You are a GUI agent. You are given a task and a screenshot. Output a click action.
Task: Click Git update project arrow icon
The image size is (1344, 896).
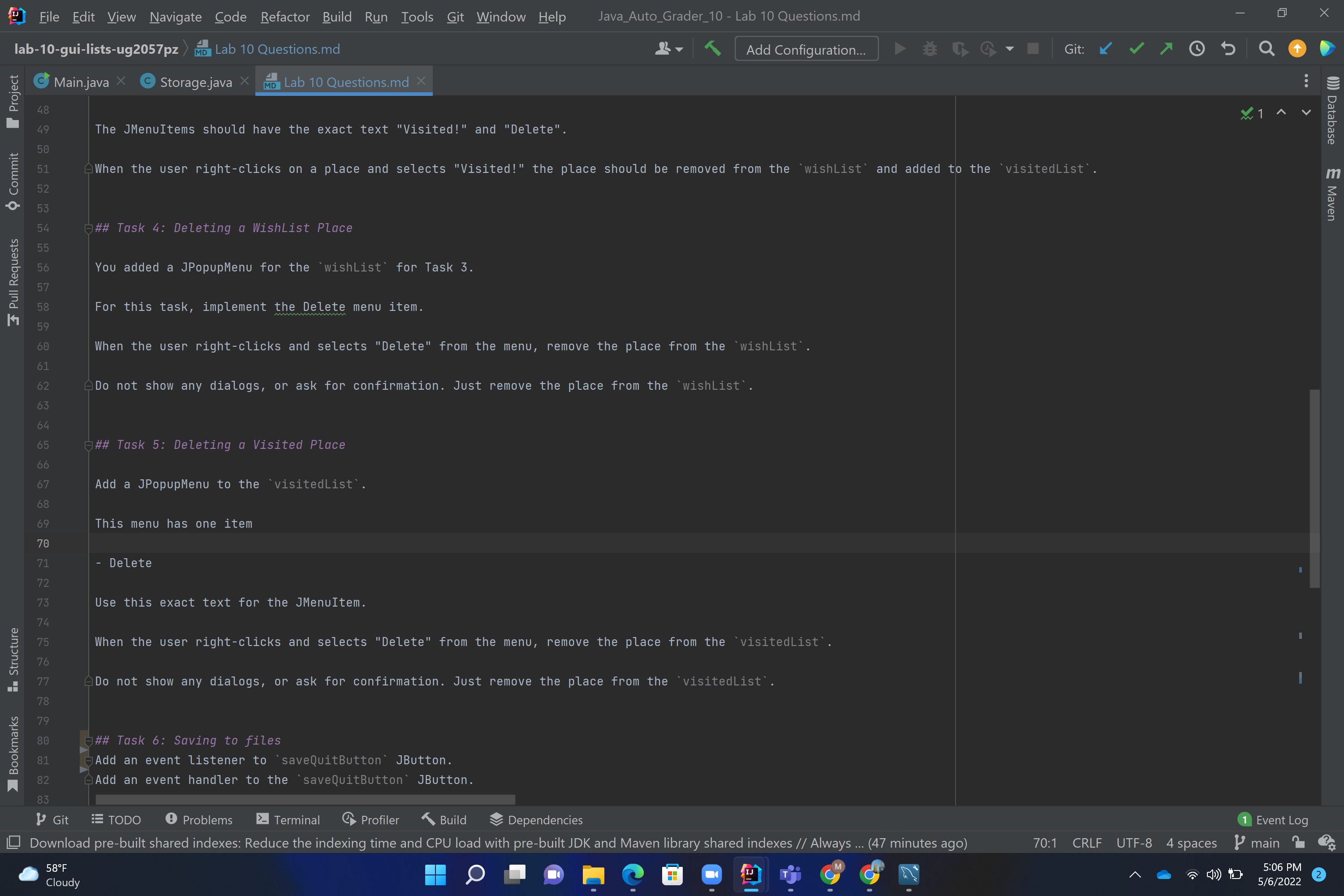point(1105,49)
